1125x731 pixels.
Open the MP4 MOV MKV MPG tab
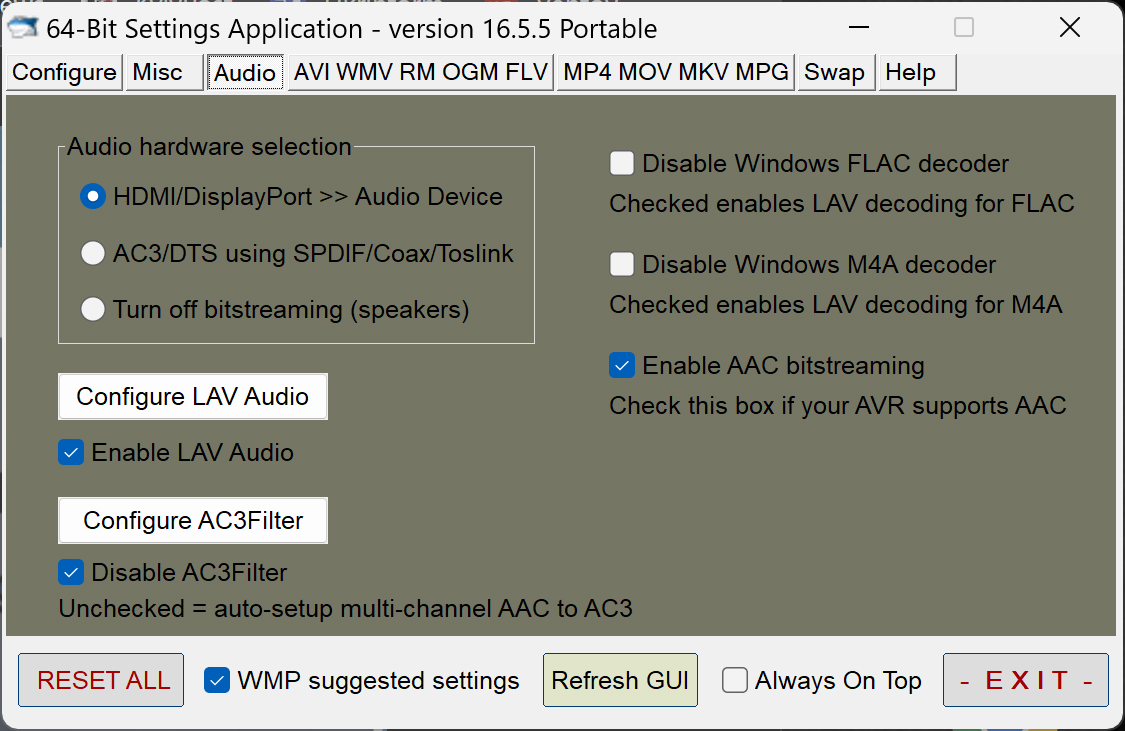click(x=676, y=73)
